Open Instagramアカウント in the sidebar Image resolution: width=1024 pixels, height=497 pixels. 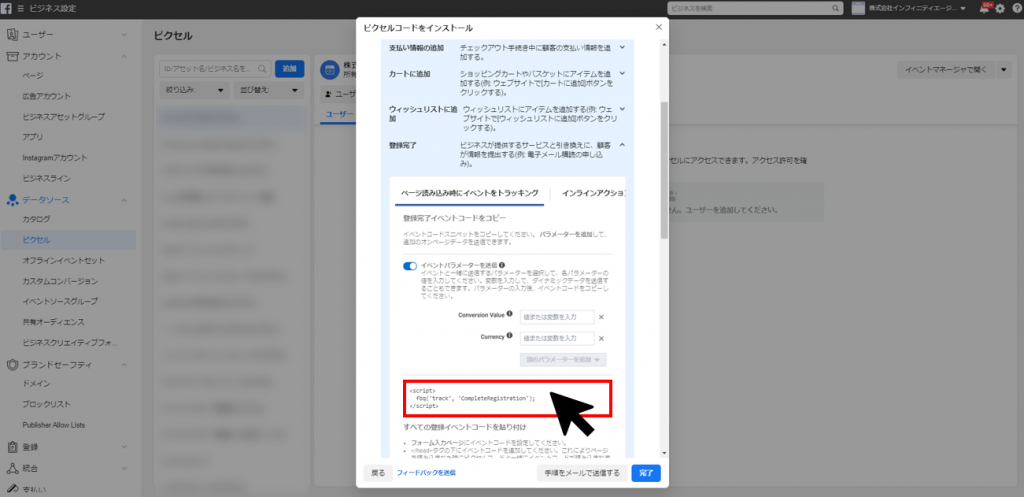[55, 158]
